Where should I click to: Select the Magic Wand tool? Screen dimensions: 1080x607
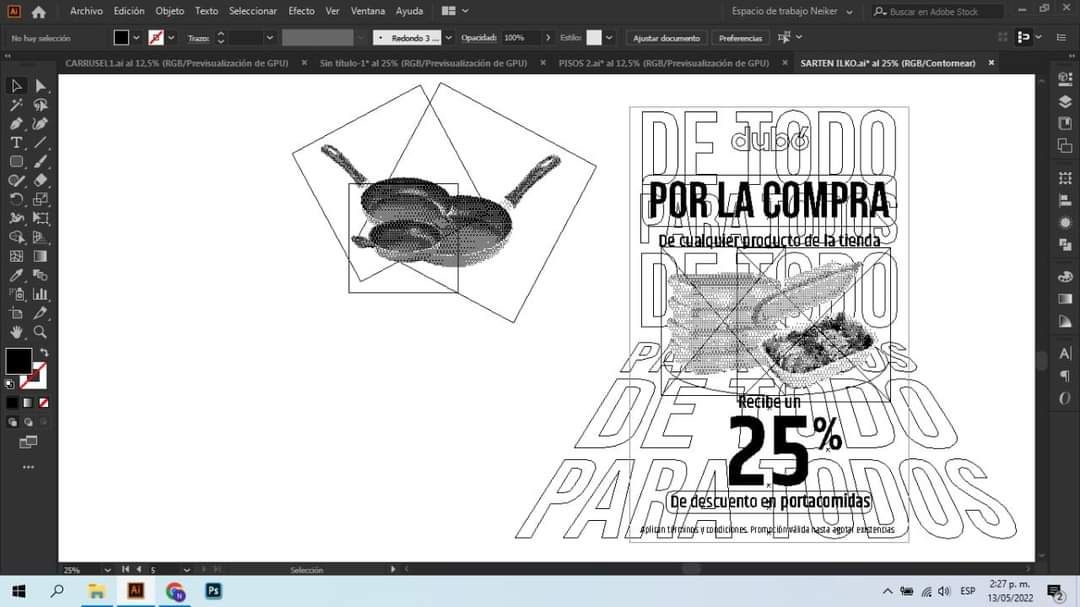tap(17, 105)
